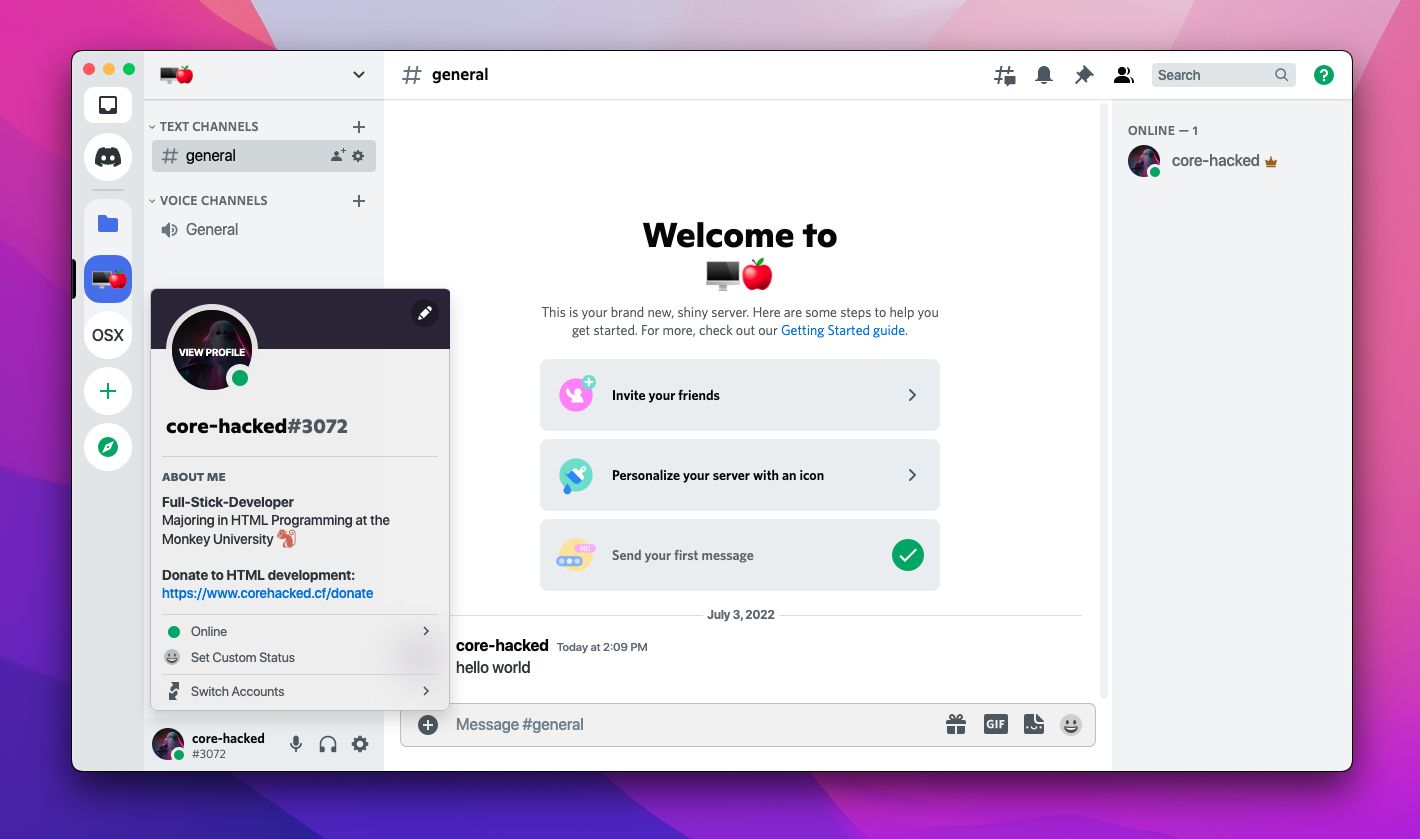The height and width of the screenshot is (839, 1420).
Task: Toggle the member list visibility
Action: tap(1124, 75)
